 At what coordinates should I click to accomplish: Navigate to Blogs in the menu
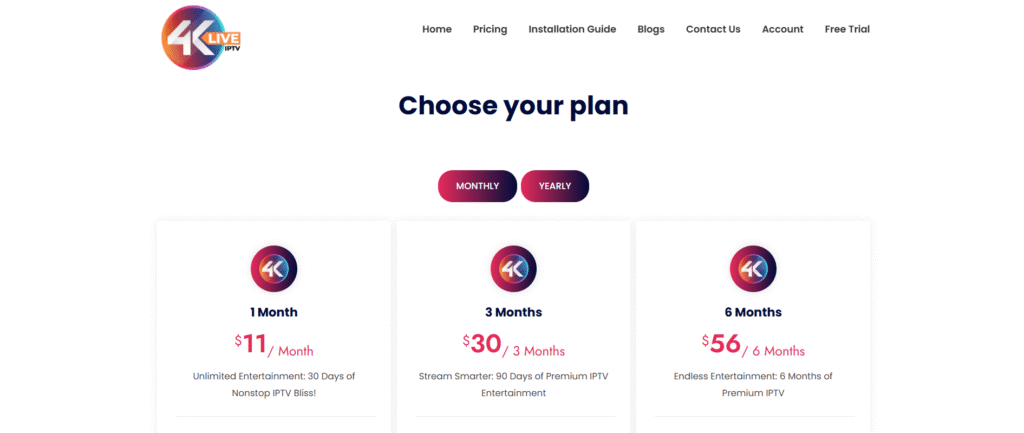point(651,29)
